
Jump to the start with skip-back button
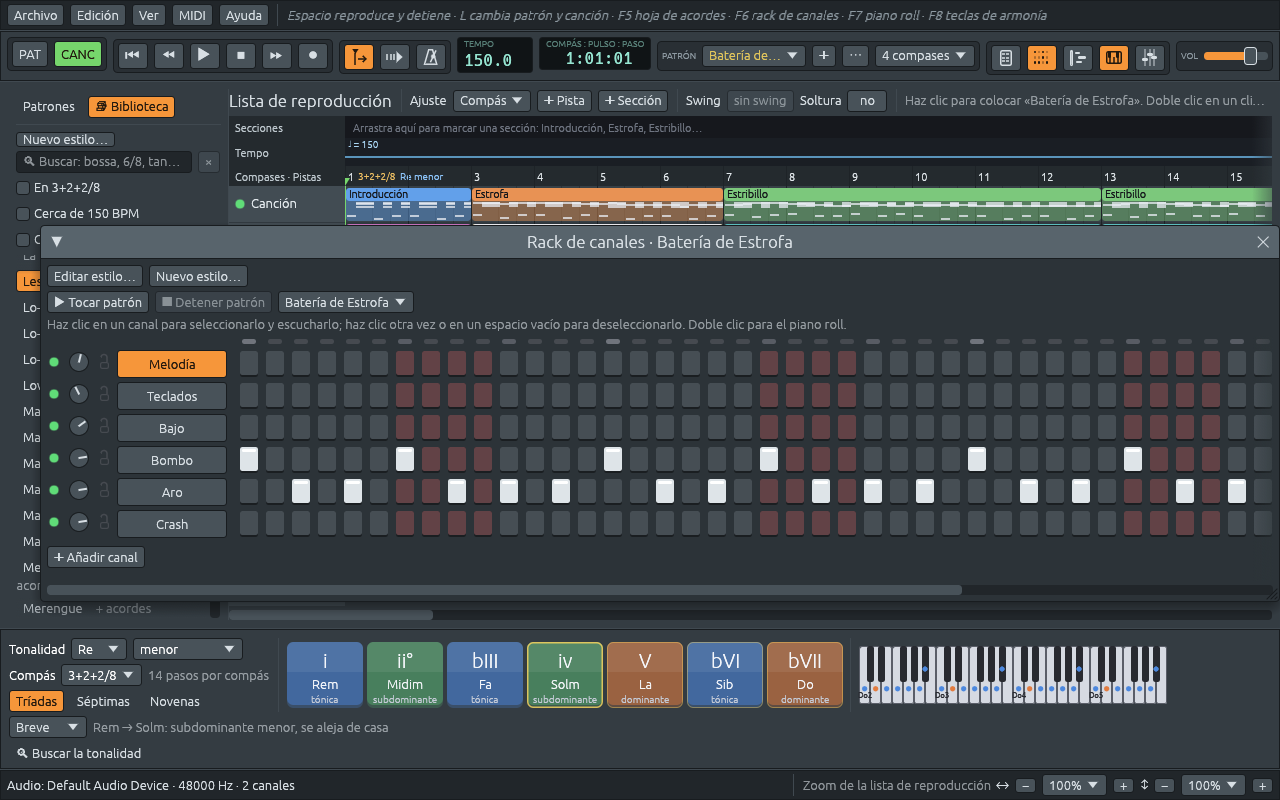coord(131,55)
